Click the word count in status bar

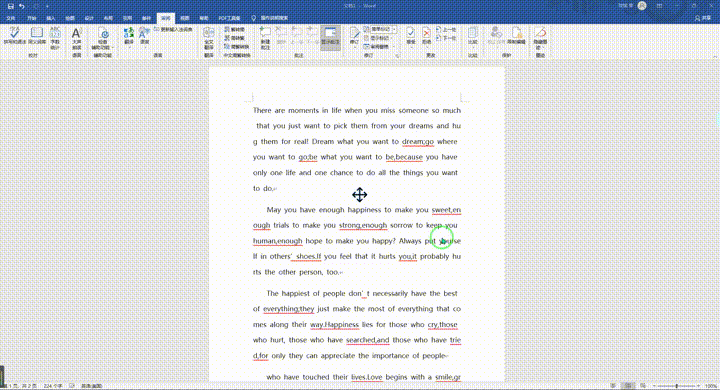(53, 386)
